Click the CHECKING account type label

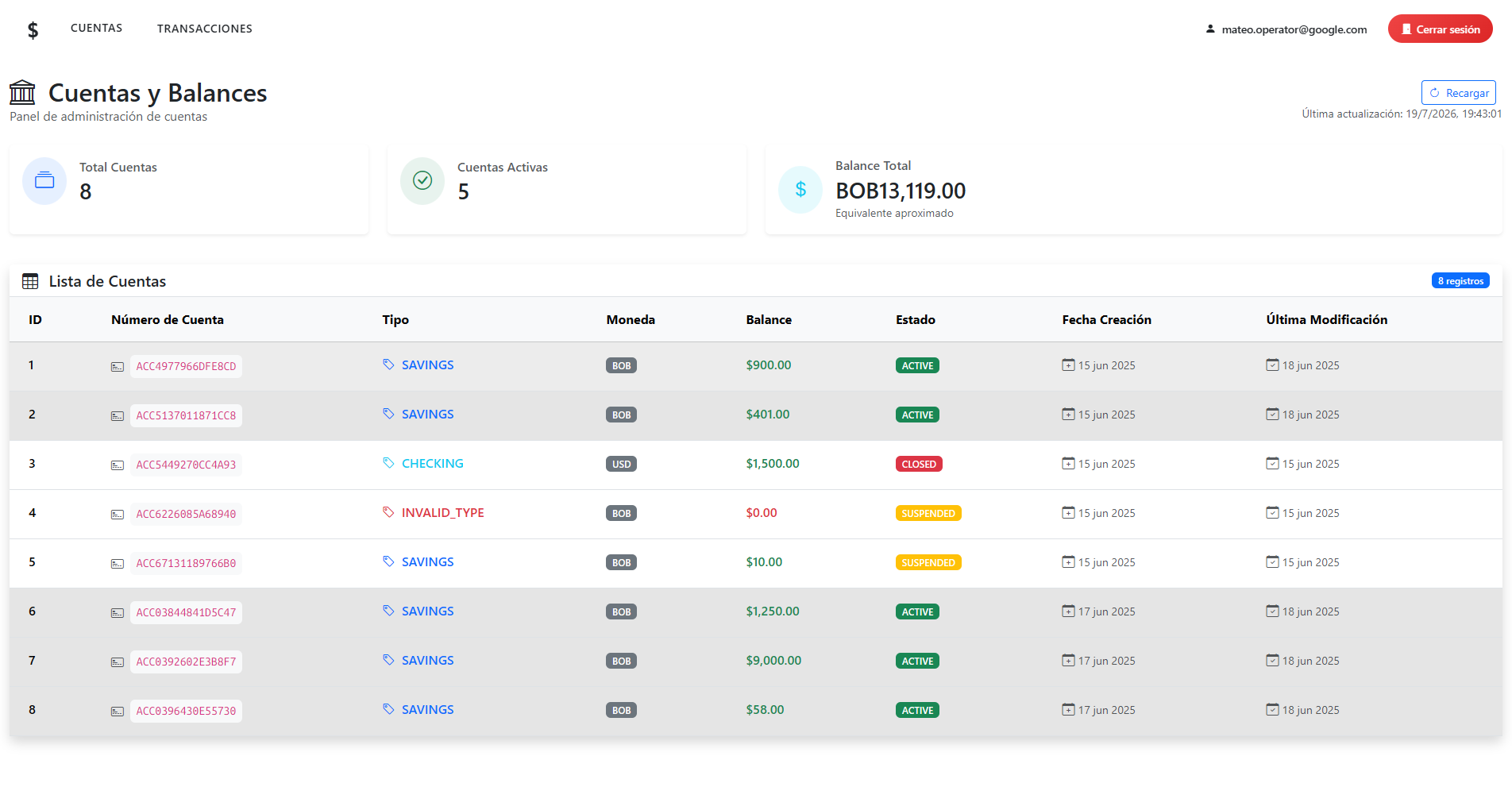click(x=432, y=463)
